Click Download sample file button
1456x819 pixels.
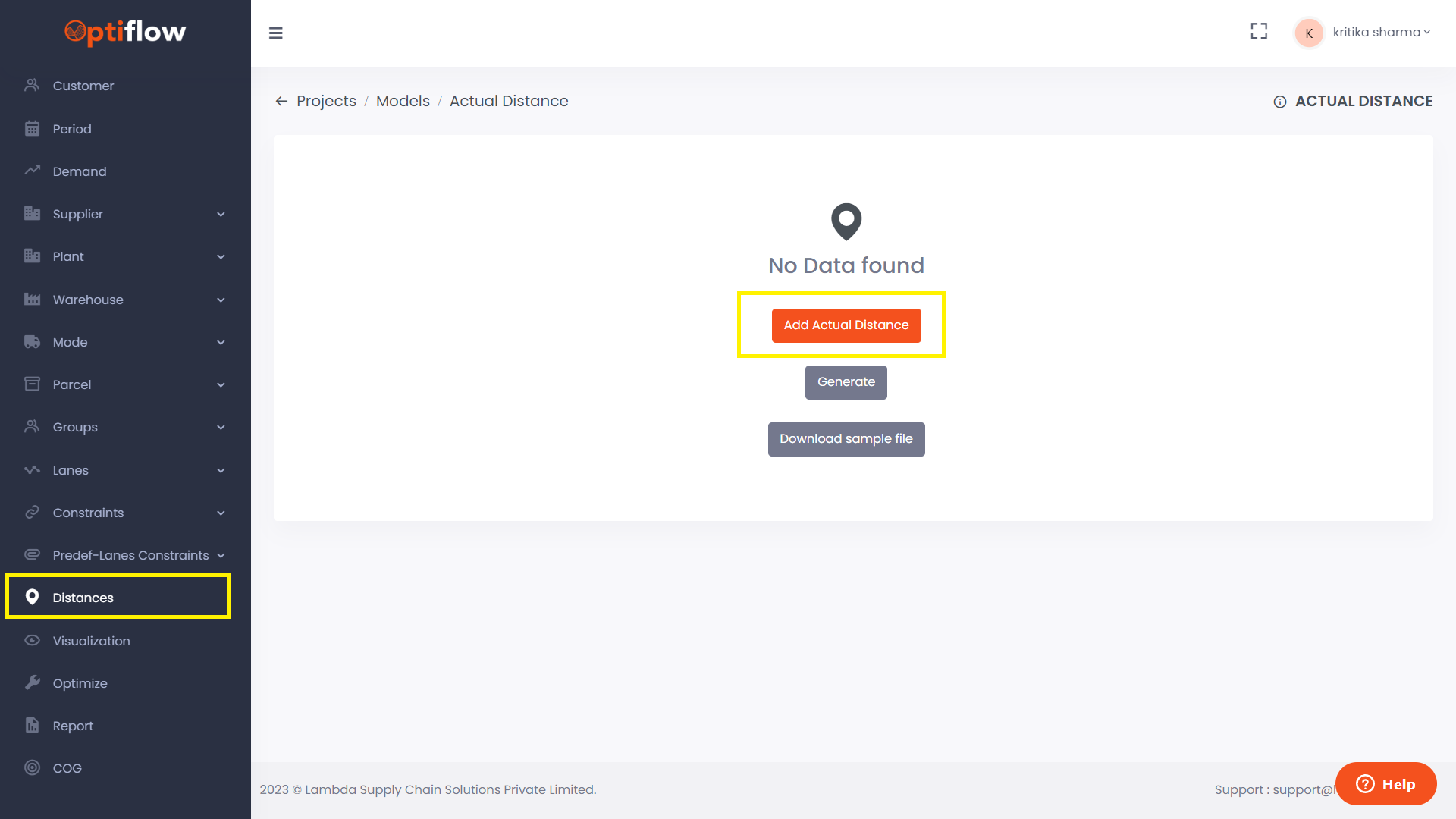[846, 439]
